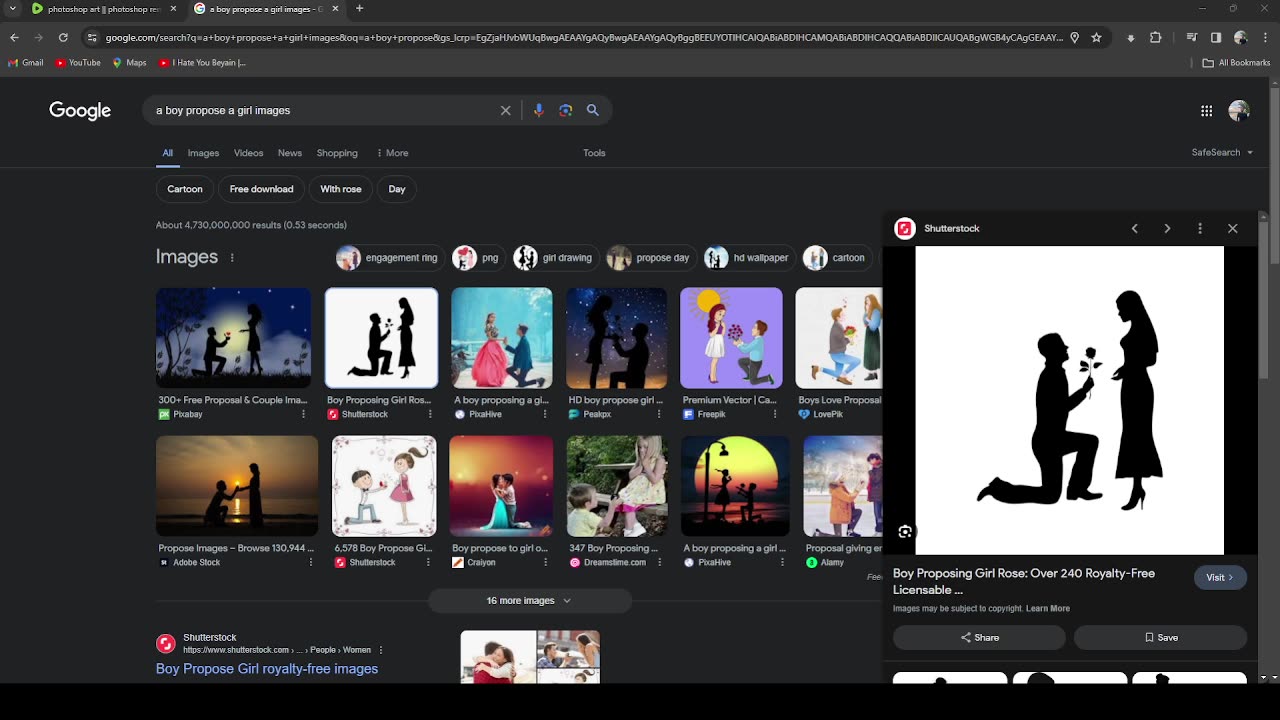Apply the Cartoon filter chip

185,189
